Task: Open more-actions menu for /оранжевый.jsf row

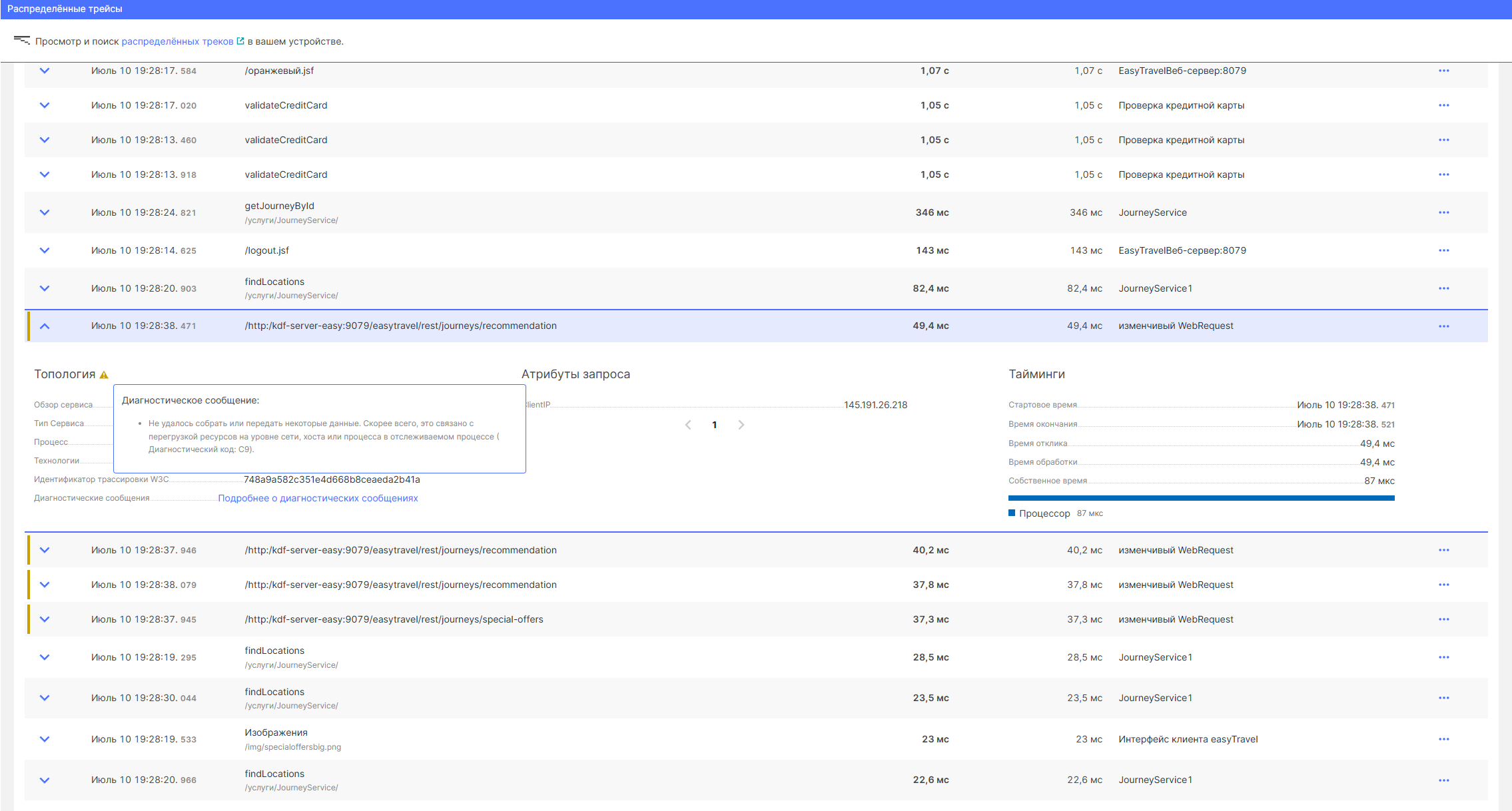Action: (x=1443, y=71)
